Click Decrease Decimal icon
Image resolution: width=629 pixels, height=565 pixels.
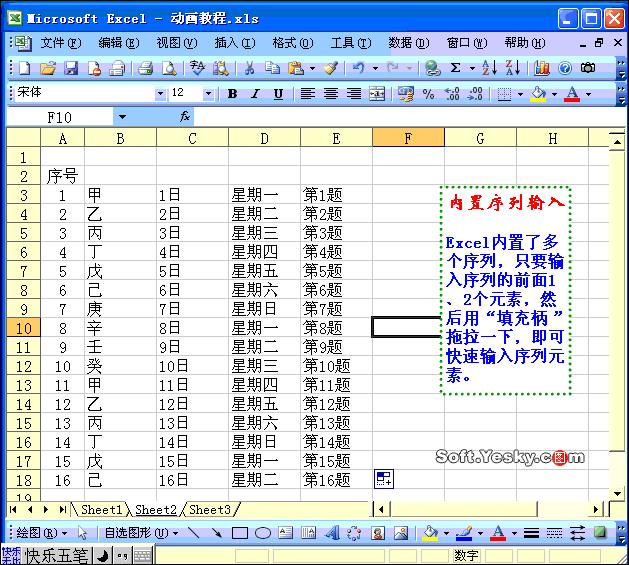click(476, 94)
